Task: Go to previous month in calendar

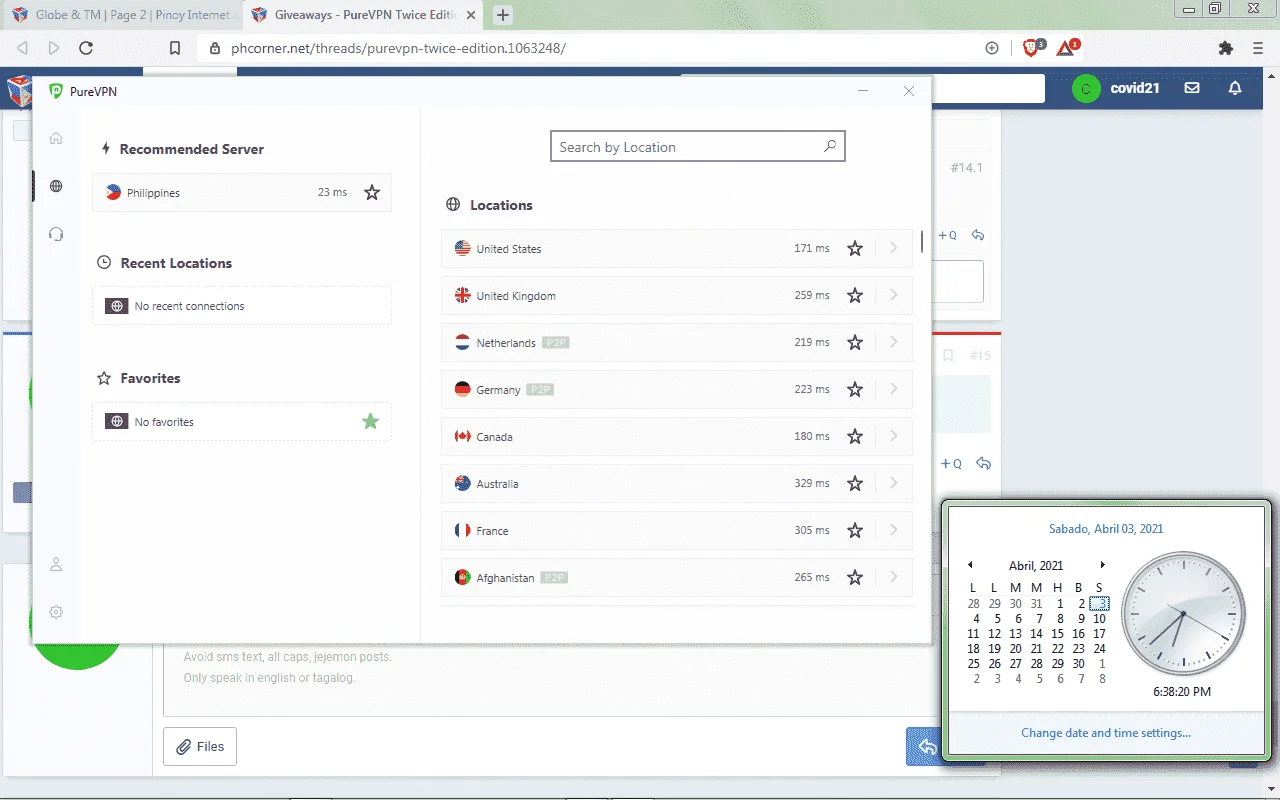Action: 970,565
